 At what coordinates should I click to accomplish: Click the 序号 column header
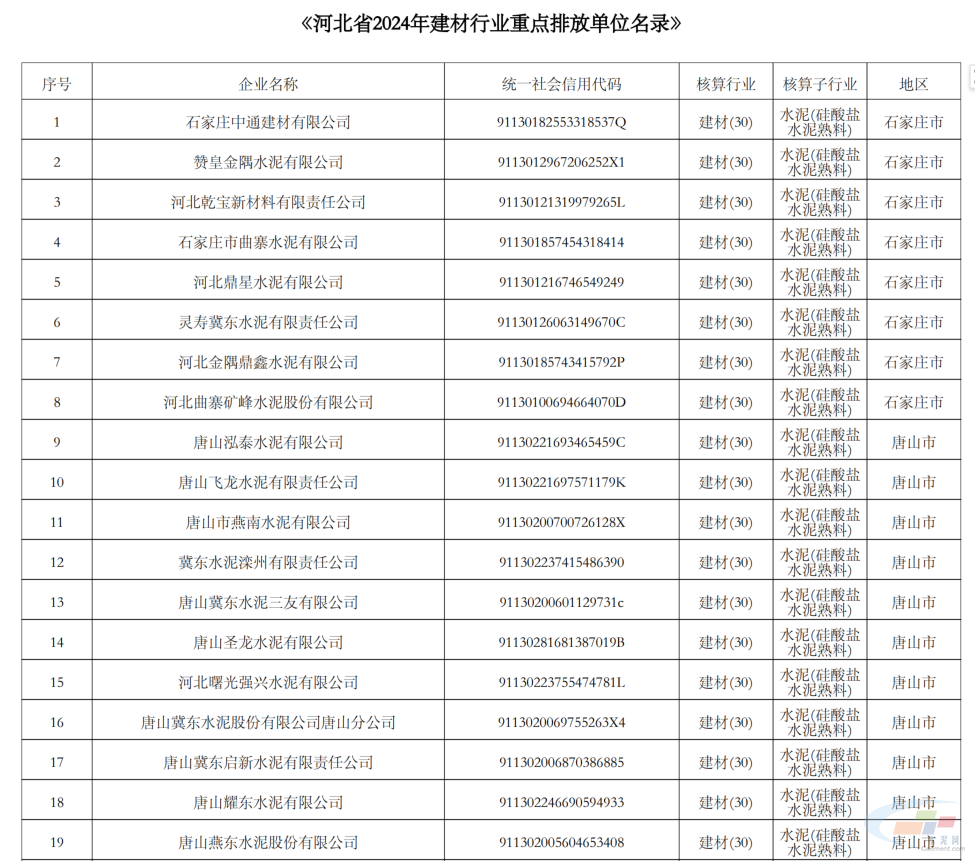pos(57,85)
